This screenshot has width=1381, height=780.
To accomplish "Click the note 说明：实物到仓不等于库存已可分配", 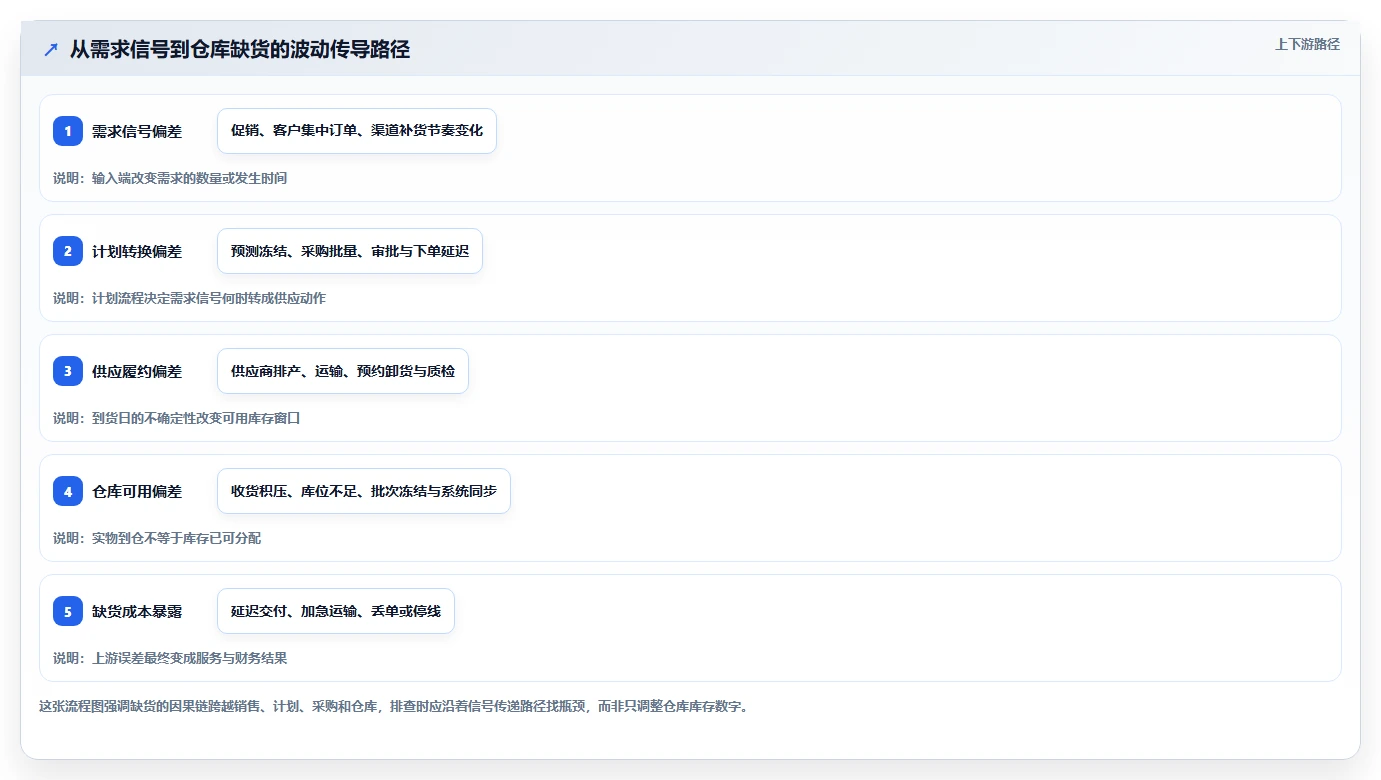I will click(x=157, y=538).
